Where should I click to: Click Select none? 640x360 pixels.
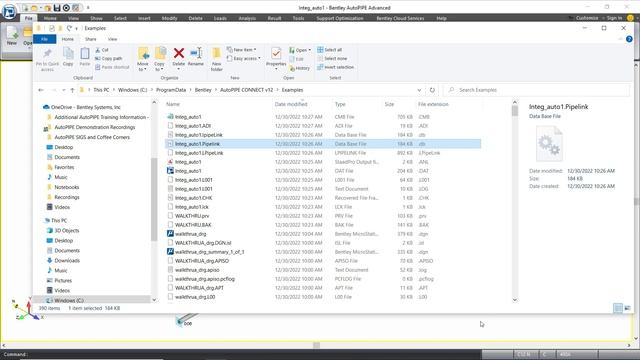[x=332, y=58]
